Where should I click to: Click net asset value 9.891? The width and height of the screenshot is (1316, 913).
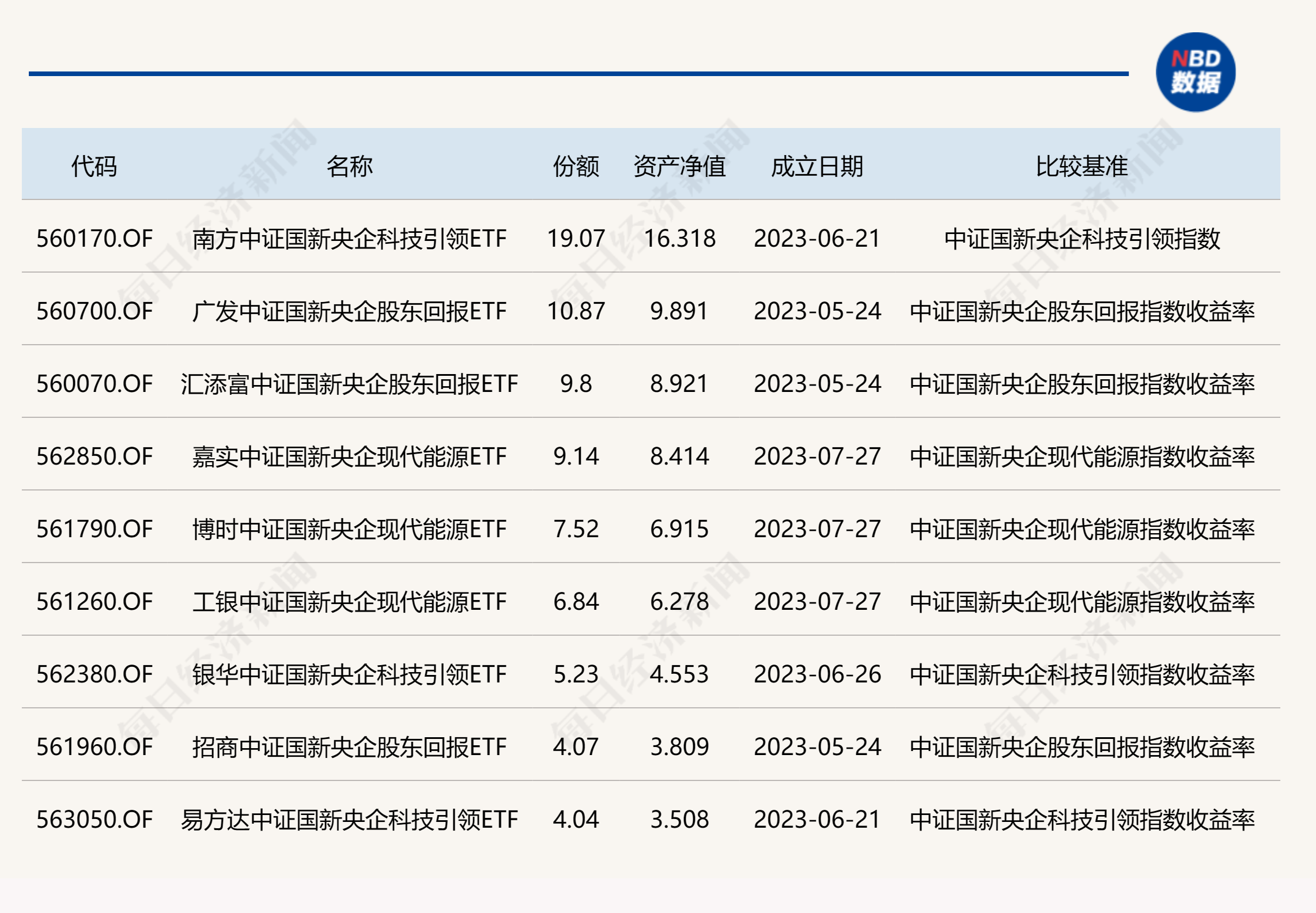point(679,311)
